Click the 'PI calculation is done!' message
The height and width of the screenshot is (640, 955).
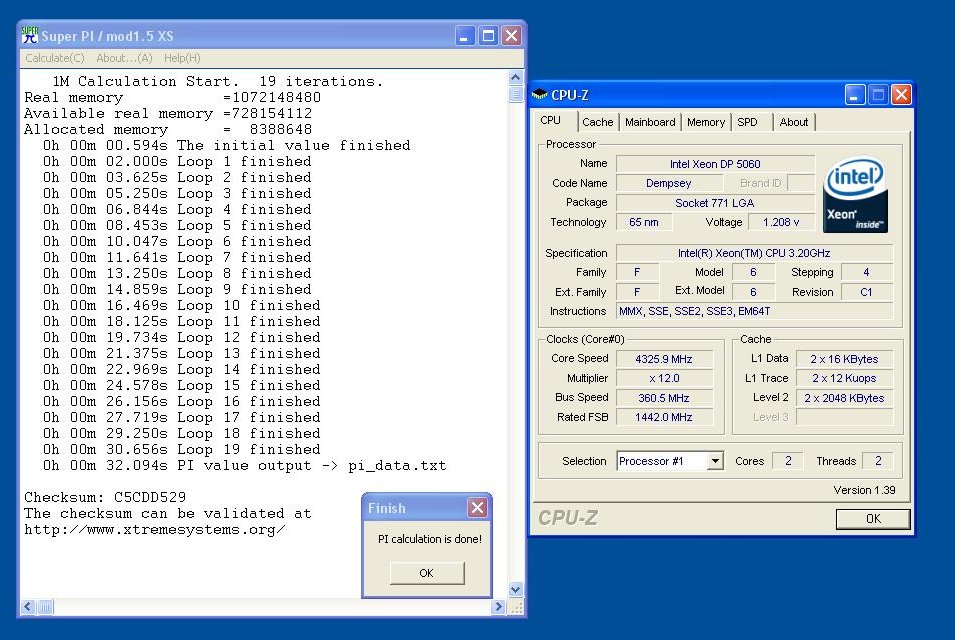pos(430,539)
